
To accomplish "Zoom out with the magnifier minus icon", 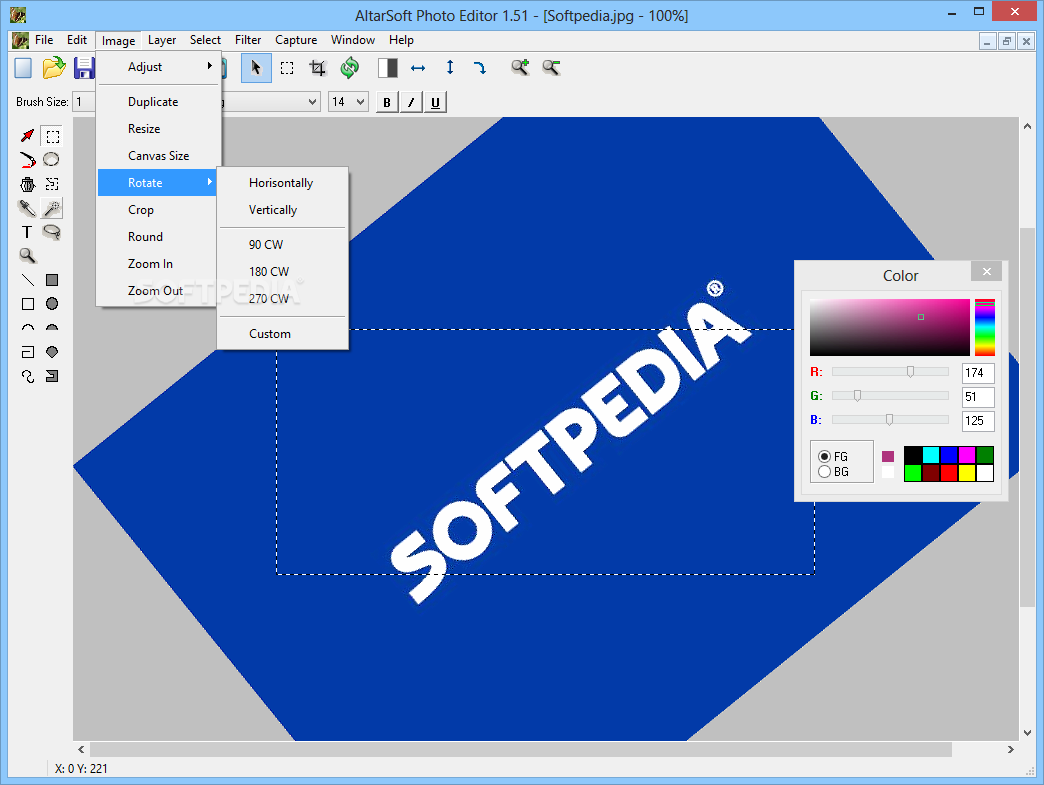I will [551, 67].
